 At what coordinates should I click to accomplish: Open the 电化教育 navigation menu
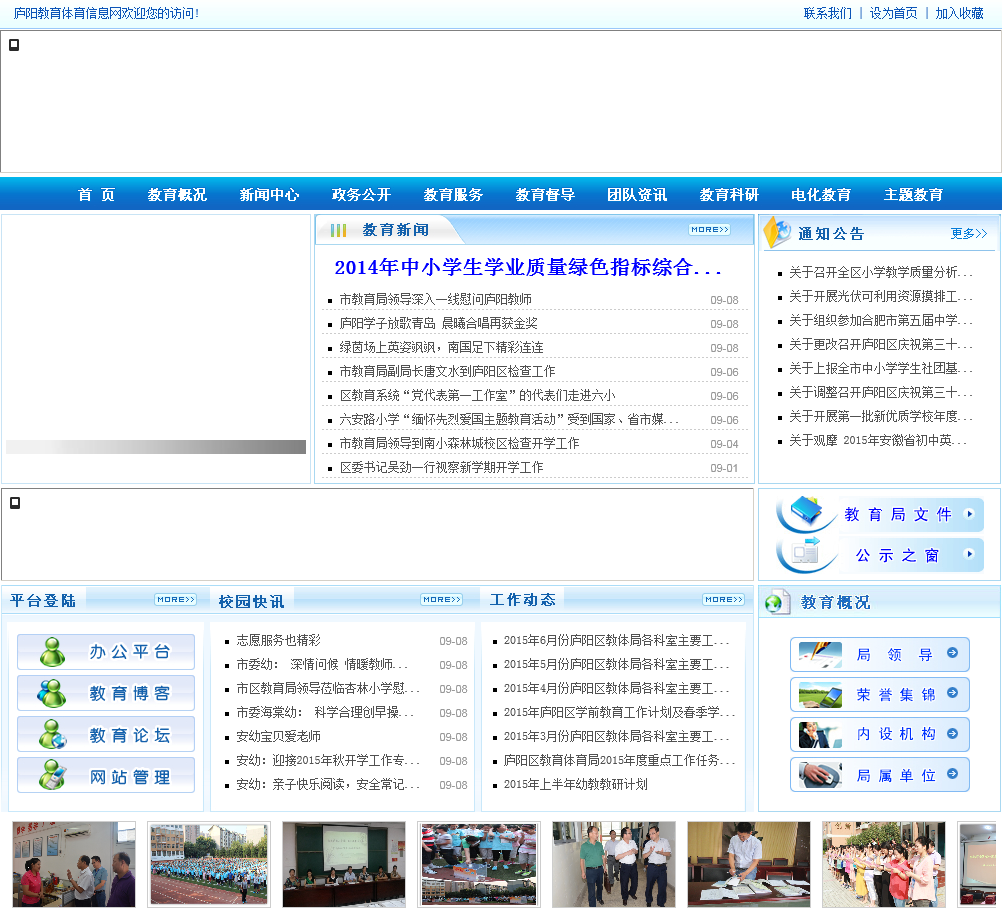pos(821,194)
